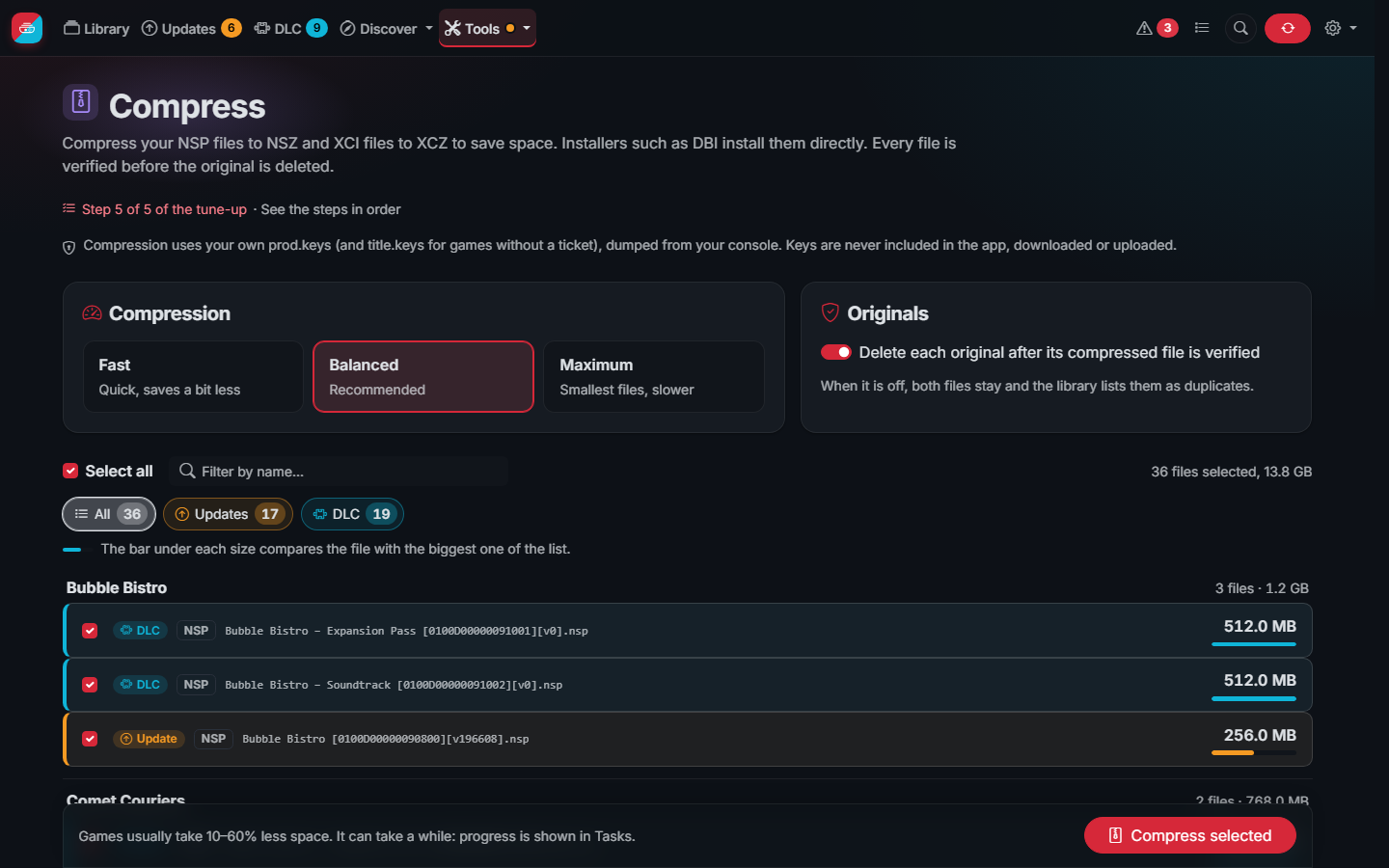Filter list by Updates 17 chip

(228, 514)
